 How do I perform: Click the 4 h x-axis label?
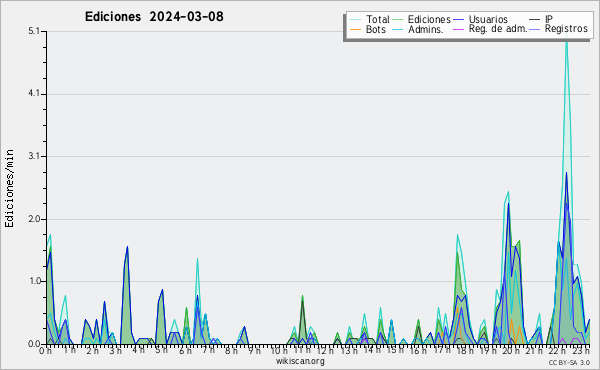(x=139, y=350)
